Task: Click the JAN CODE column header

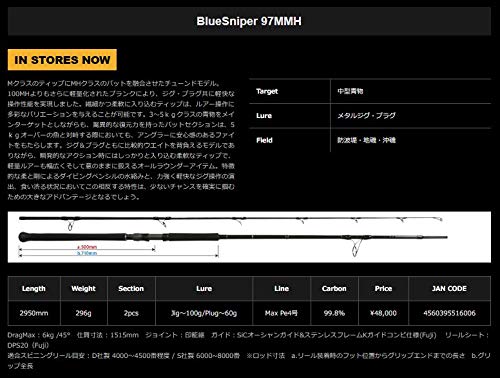Action: (x=449, y=289)
